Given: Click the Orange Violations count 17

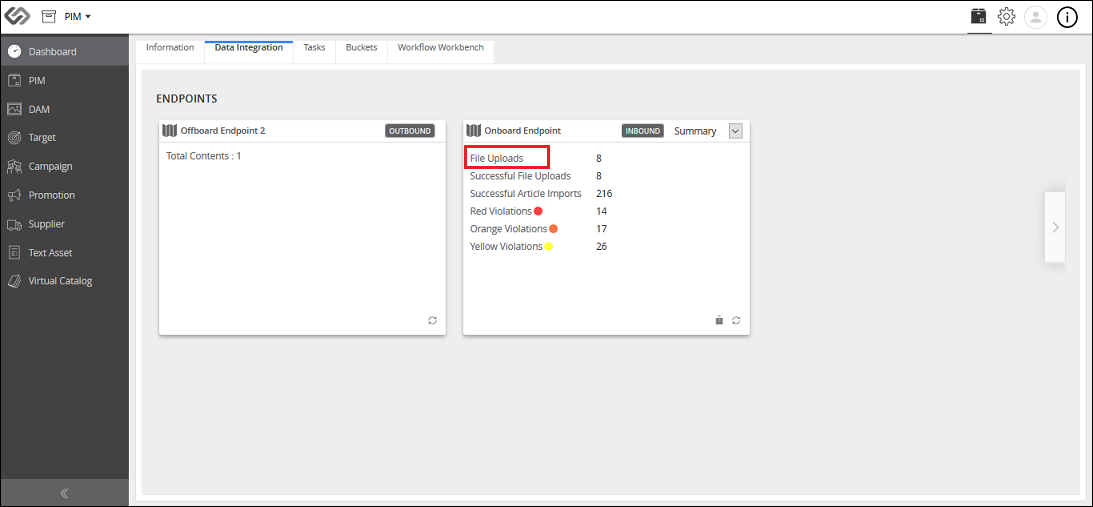Looking at the screenshot, I should point(602,229).
